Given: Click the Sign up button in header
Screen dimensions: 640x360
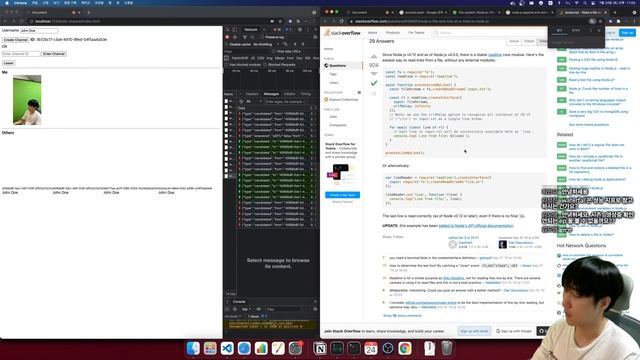Looking at the screenshot, I should pyautogui.click(x=627, y=33).
